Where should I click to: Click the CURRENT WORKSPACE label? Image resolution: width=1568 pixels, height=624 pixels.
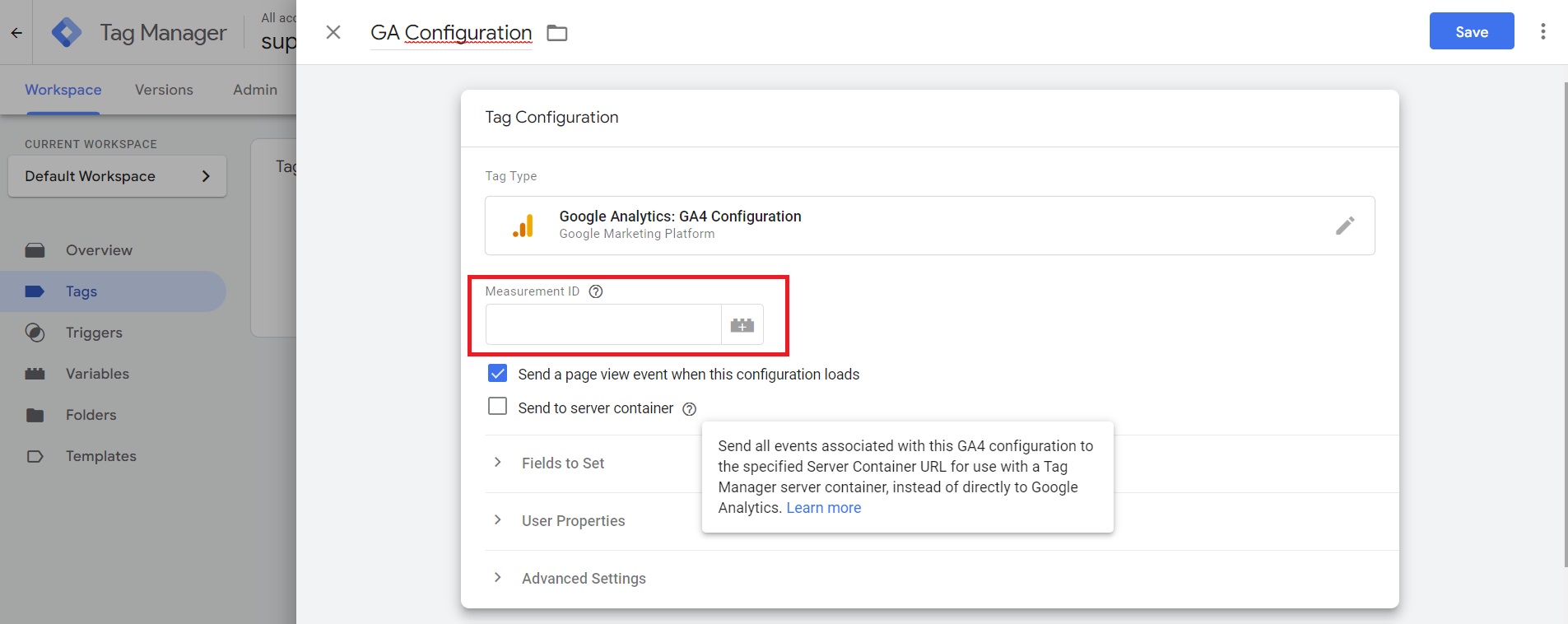(x=91, y=144)
